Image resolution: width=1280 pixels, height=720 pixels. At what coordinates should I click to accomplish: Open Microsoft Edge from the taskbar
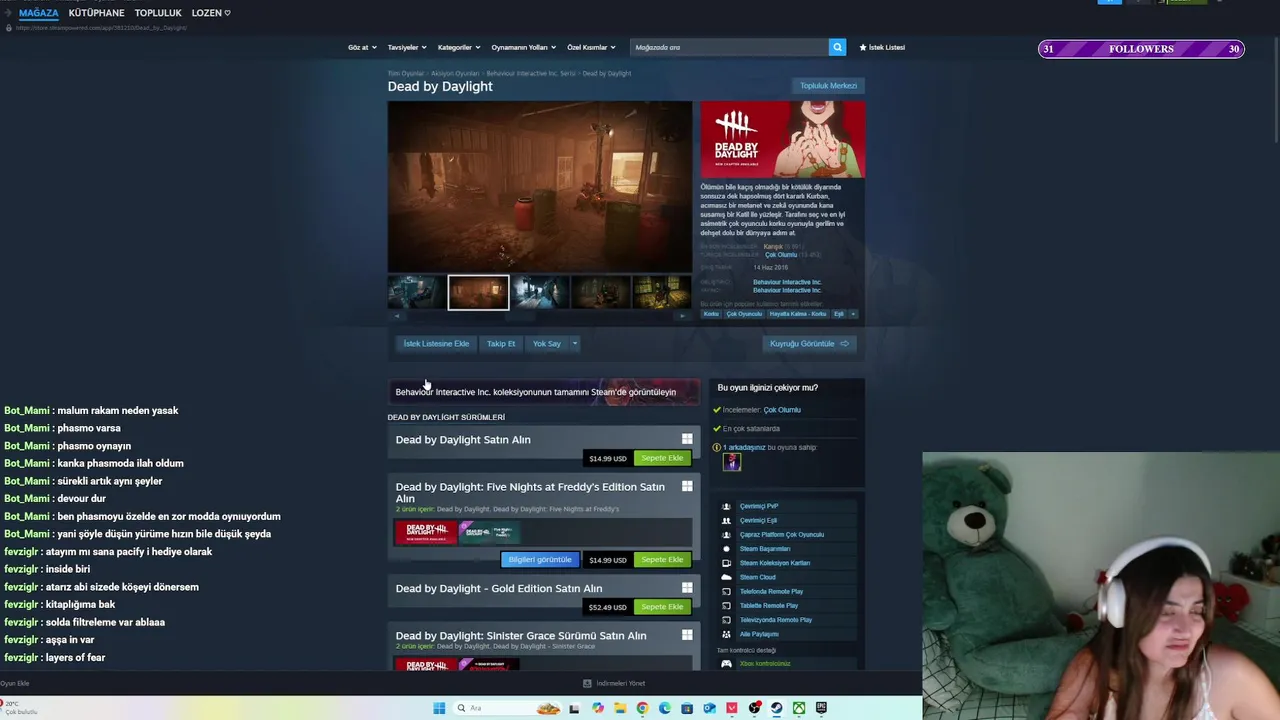664,708
